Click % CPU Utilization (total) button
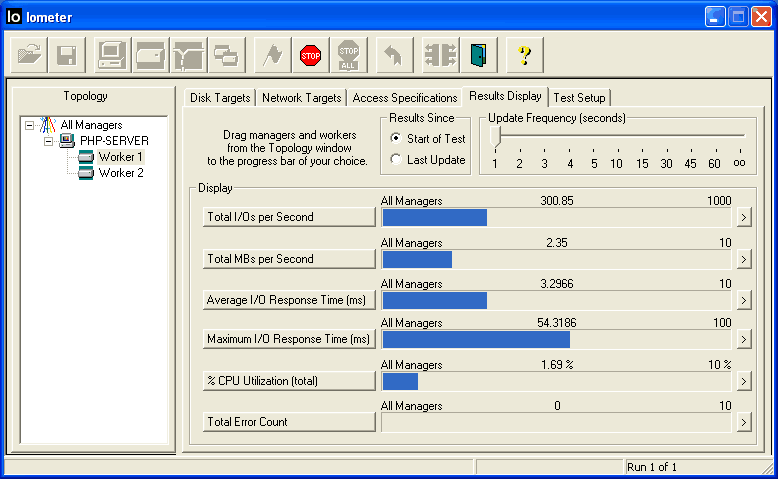The image size is (778, 479). click(289, 381)
